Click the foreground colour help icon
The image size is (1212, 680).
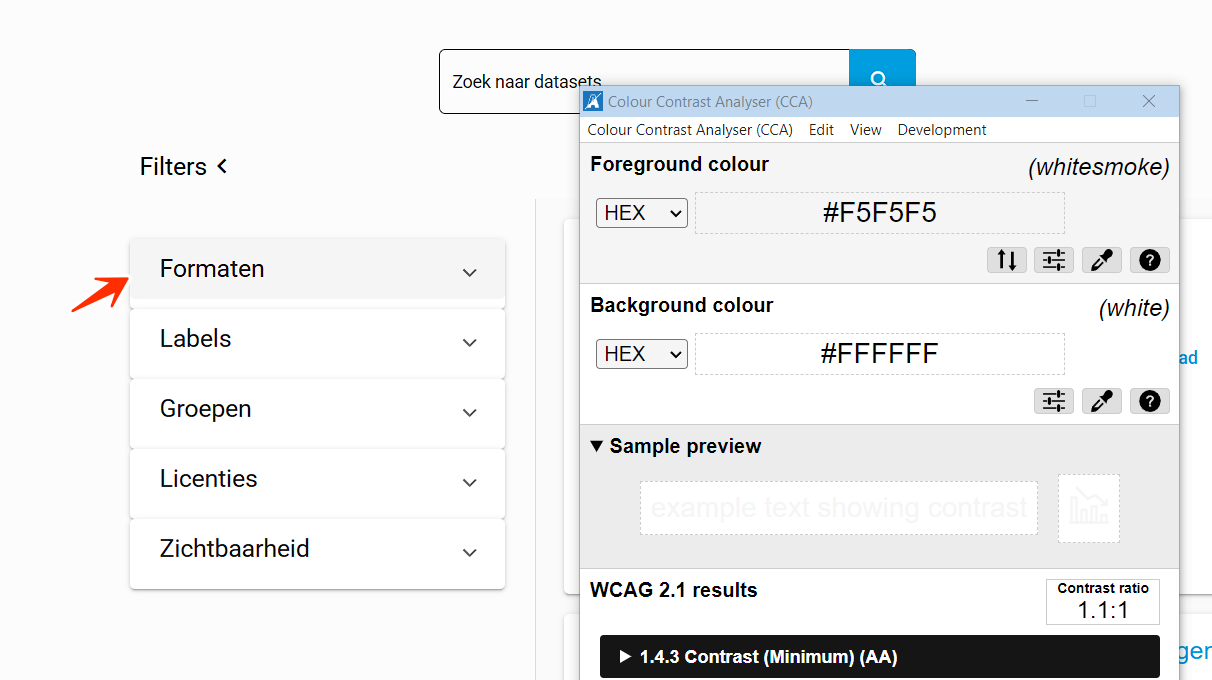(x=1150, y=260)
